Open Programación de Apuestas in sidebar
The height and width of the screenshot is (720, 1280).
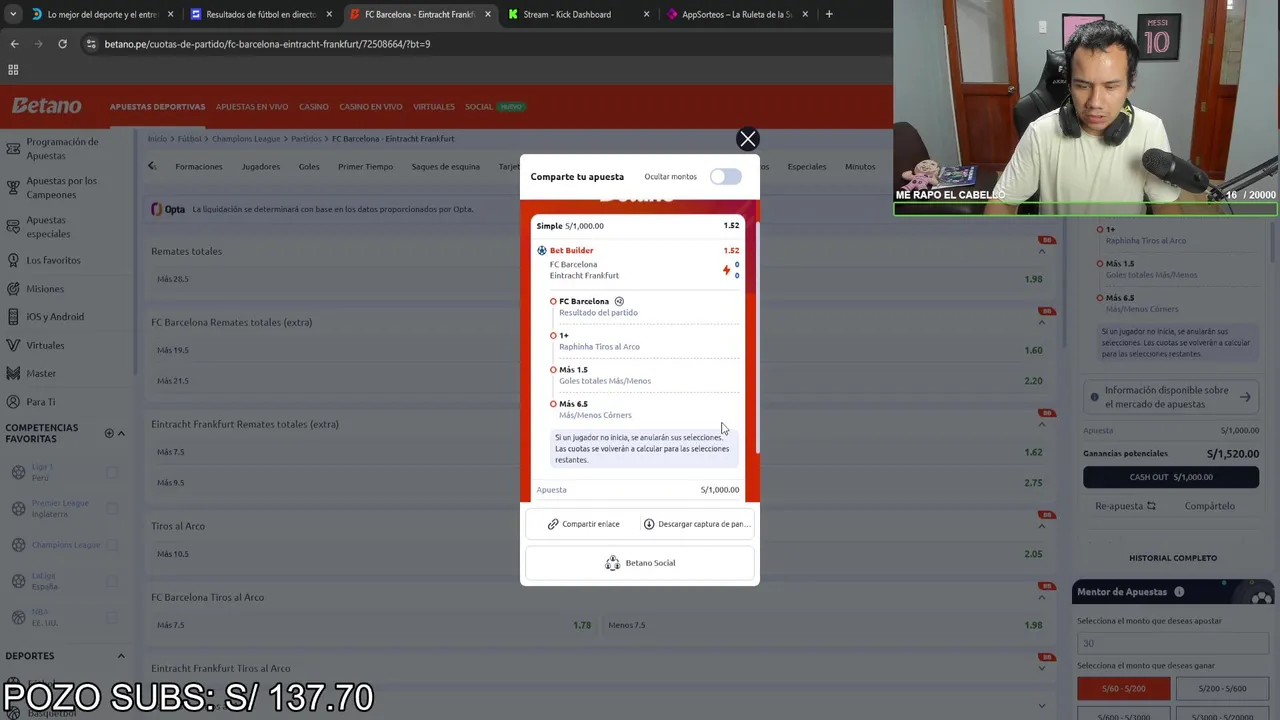click(62, 148)
